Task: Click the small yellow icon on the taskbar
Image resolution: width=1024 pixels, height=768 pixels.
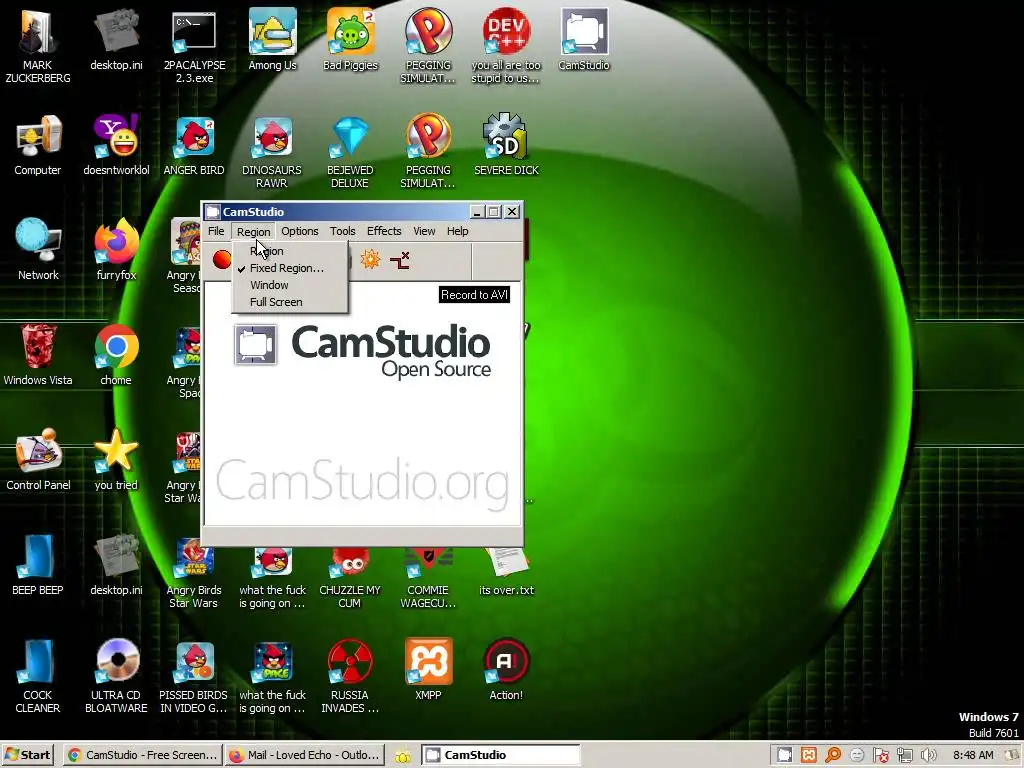Action: pyautogui.click(x=403, y=756)
